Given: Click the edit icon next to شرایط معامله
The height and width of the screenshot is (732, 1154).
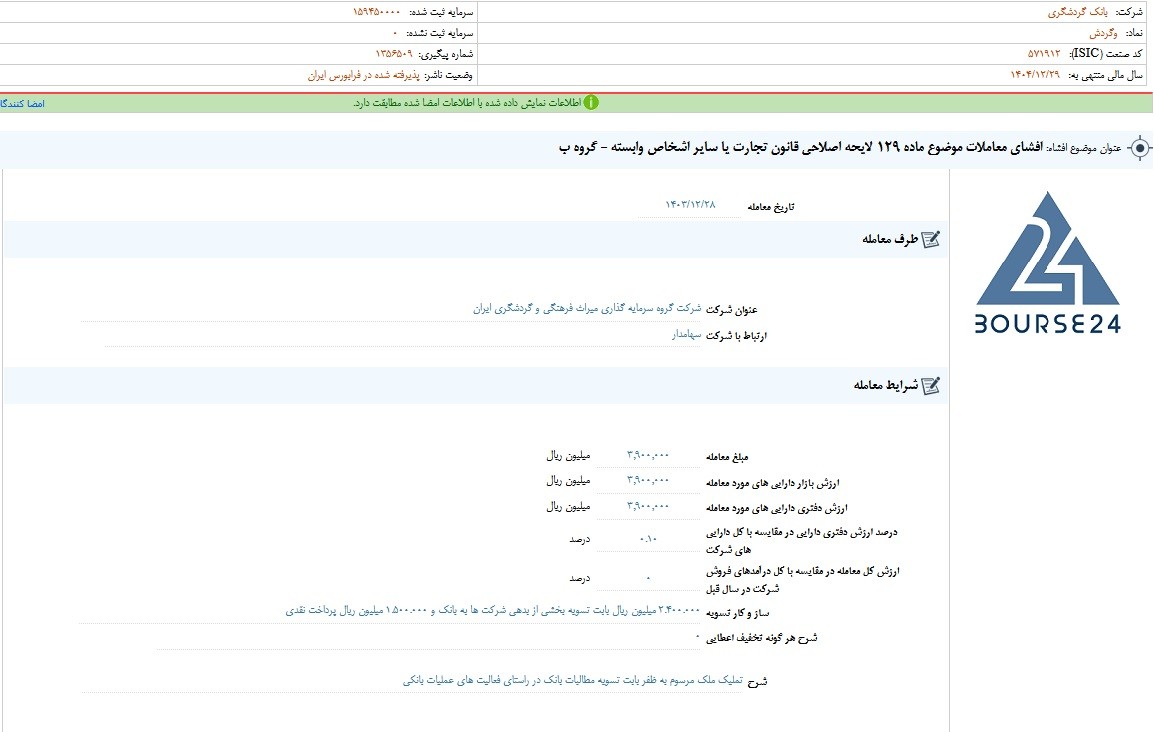Looking at the screenshot, I should pyautogui.click(x=931, y=385).
